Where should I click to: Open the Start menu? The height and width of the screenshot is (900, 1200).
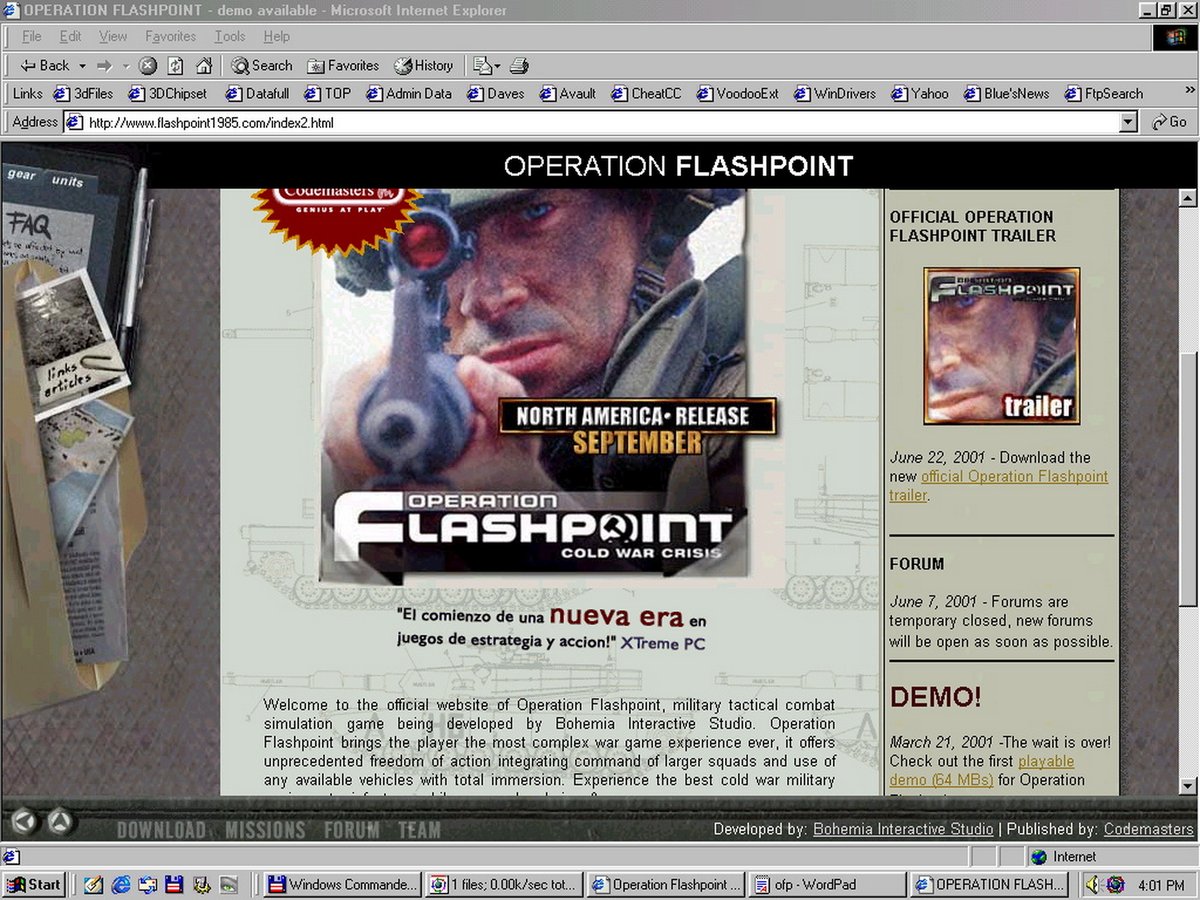[x=34, y=884]
